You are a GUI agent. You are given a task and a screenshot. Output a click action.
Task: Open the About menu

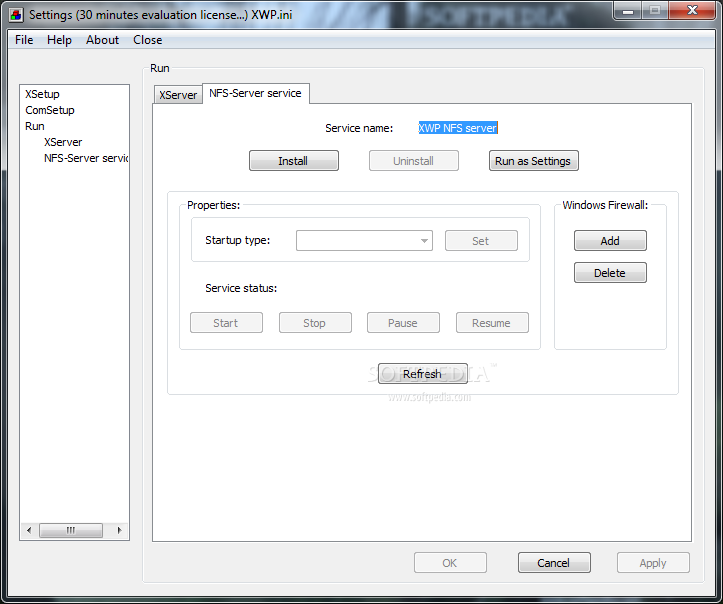click(102, 40)
